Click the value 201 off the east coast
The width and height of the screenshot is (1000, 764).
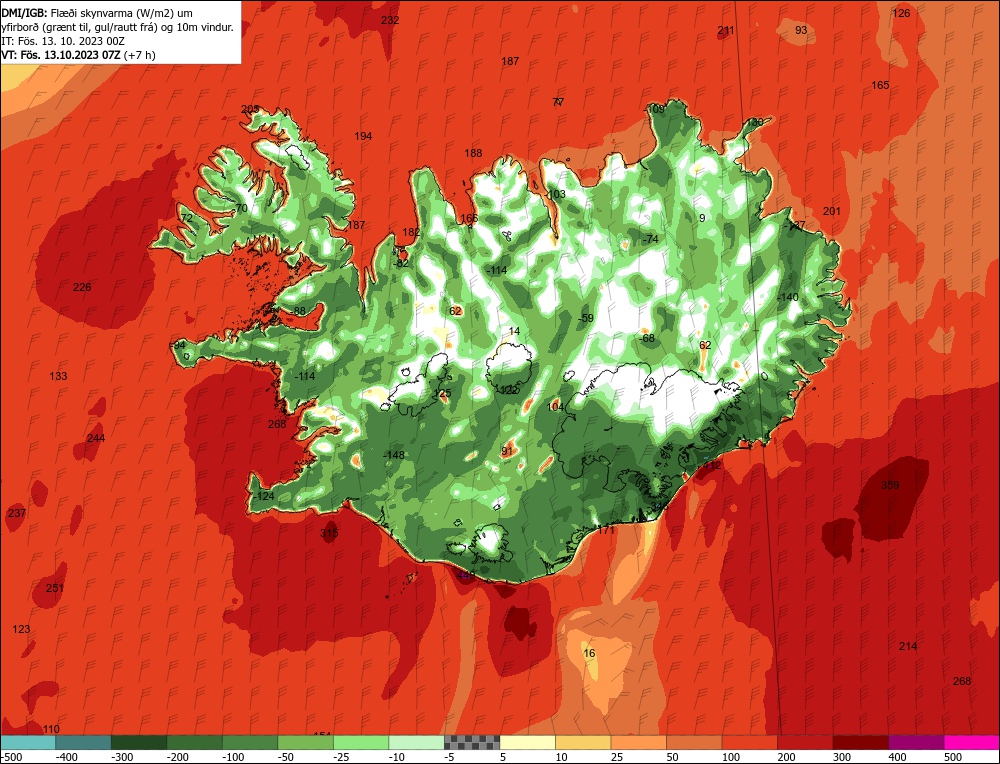click(x=832, y=211)
